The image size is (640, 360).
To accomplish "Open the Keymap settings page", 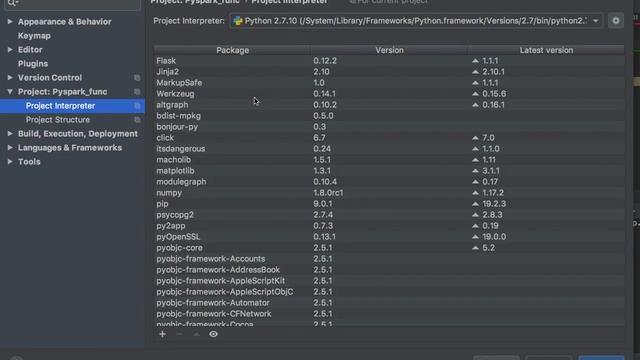I will [x=34, y=36].
